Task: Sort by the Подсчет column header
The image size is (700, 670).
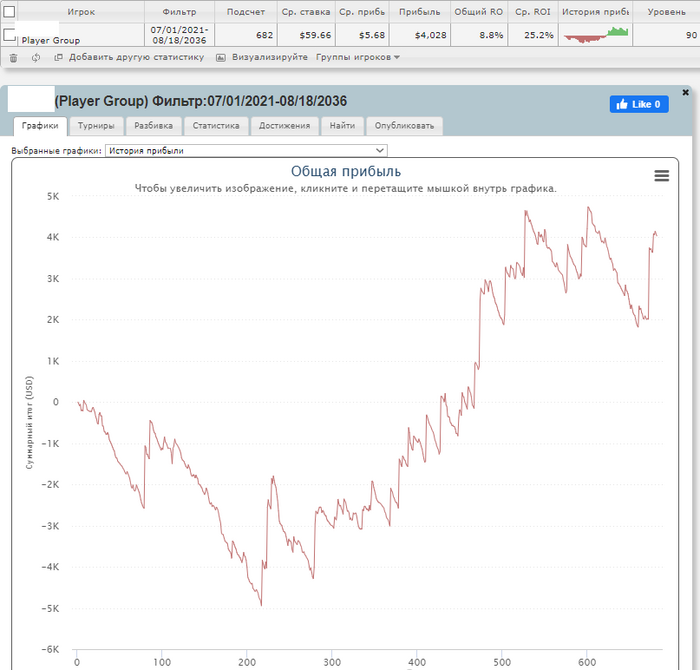Action: (246, 12)
